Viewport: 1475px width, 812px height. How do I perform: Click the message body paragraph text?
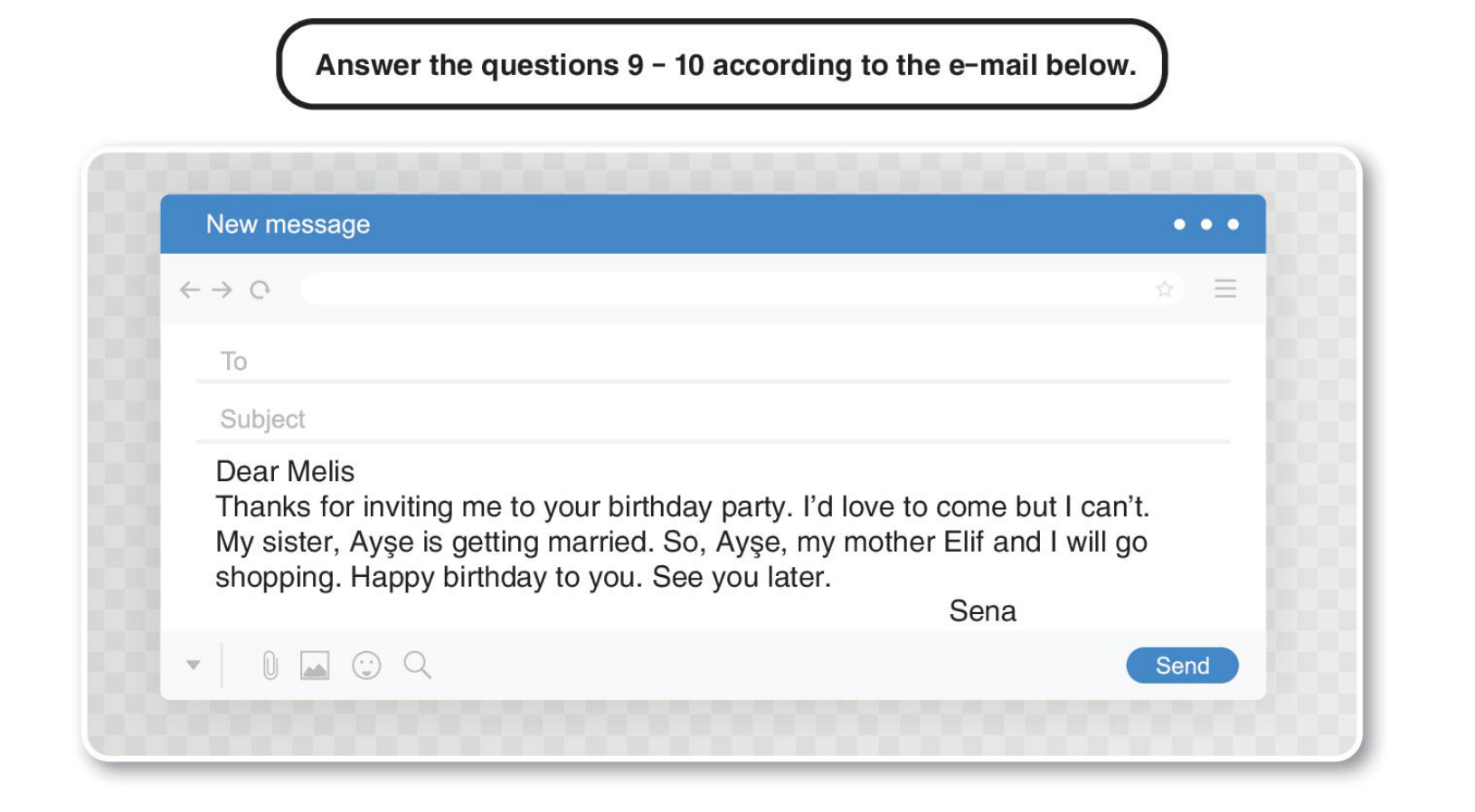coord(680,542)
